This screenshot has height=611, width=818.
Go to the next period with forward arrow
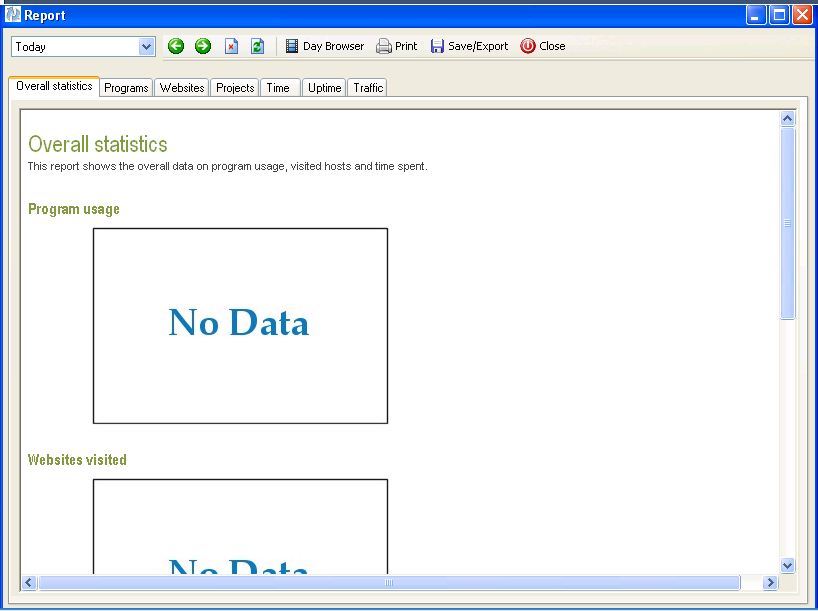(x=203, y=46)
